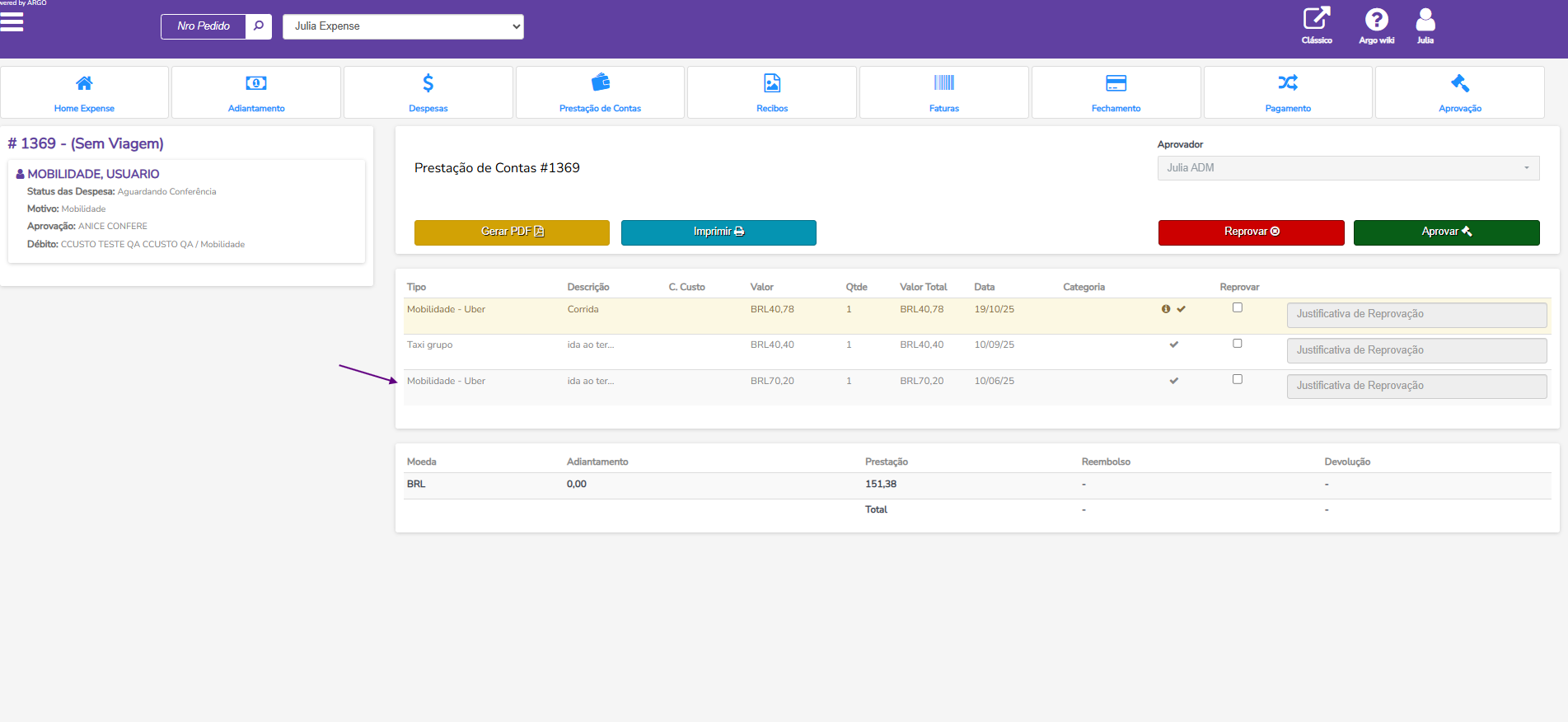Screen dimensions: 1568x722
Task: Click the Justificativa de Reprovação field for Corrida
Action: (x=1416, y=315)
